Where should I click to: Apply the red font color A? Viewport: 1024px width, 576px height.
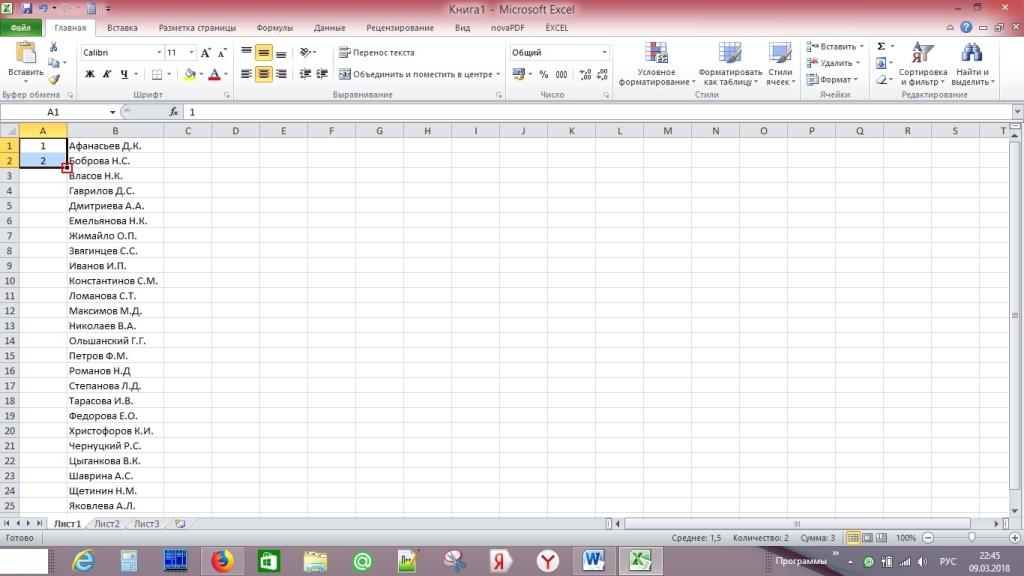pyautogui.click(x=214, y=74)
